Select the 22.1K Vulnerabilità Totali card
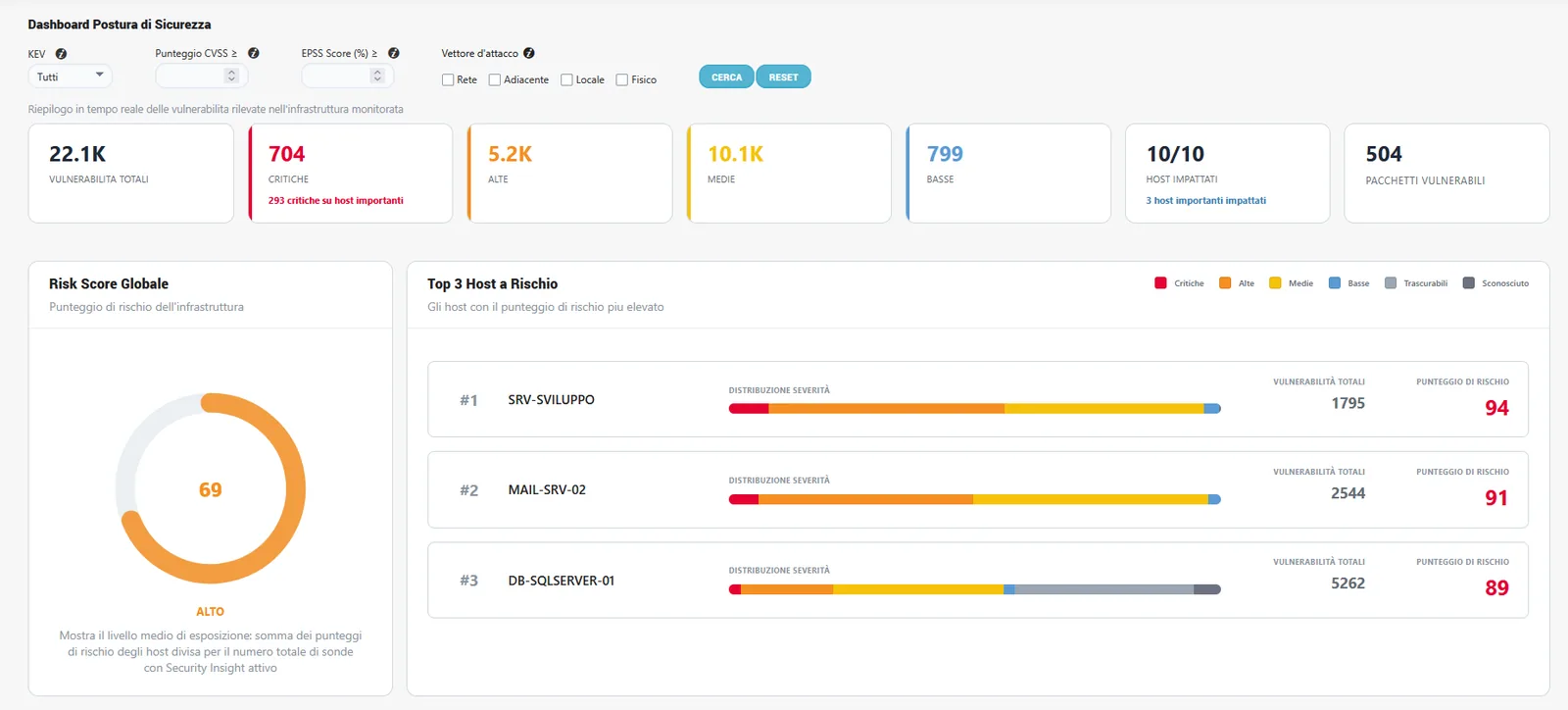 [x=131, y=174]
